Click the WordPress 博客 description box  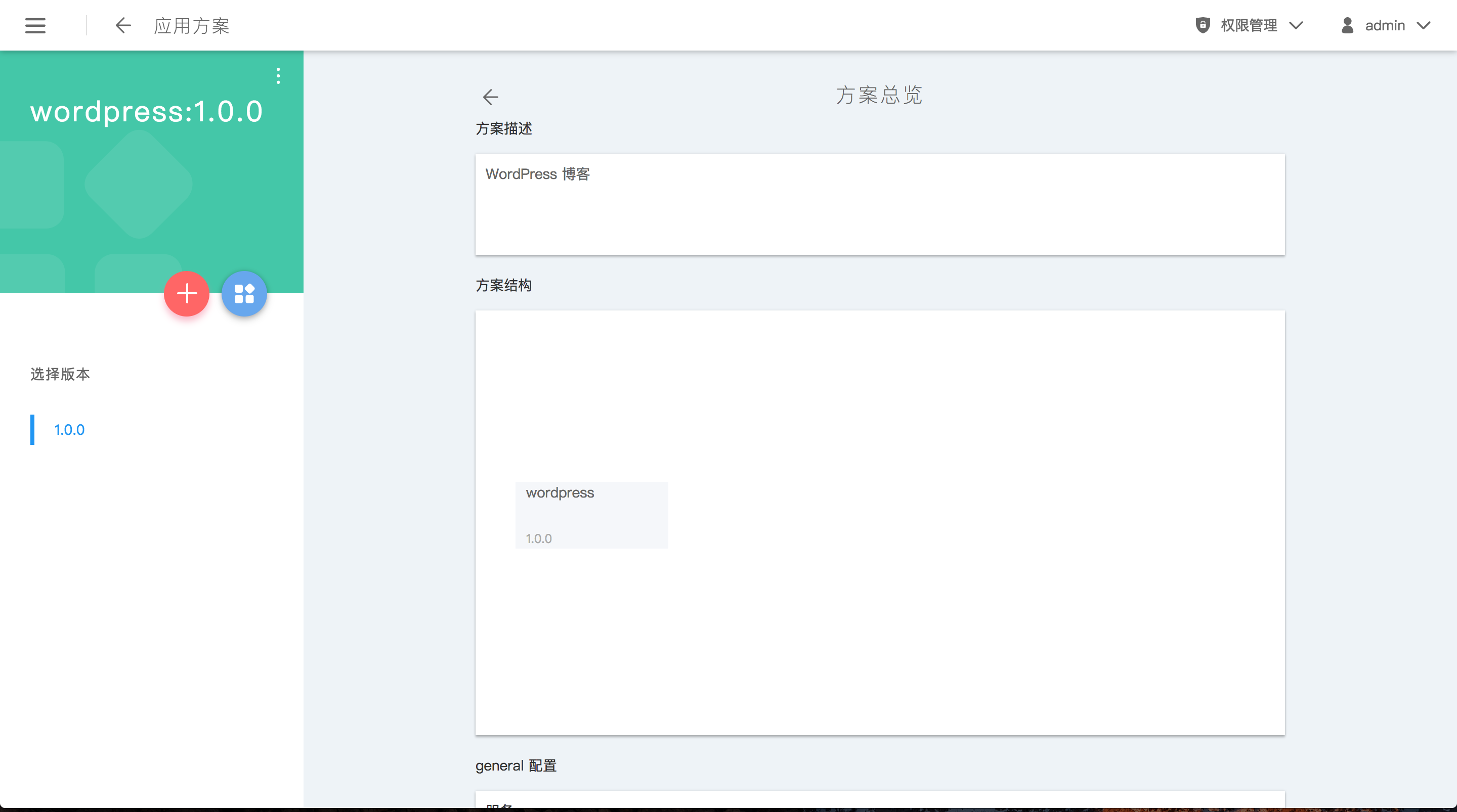click(880, 204)
